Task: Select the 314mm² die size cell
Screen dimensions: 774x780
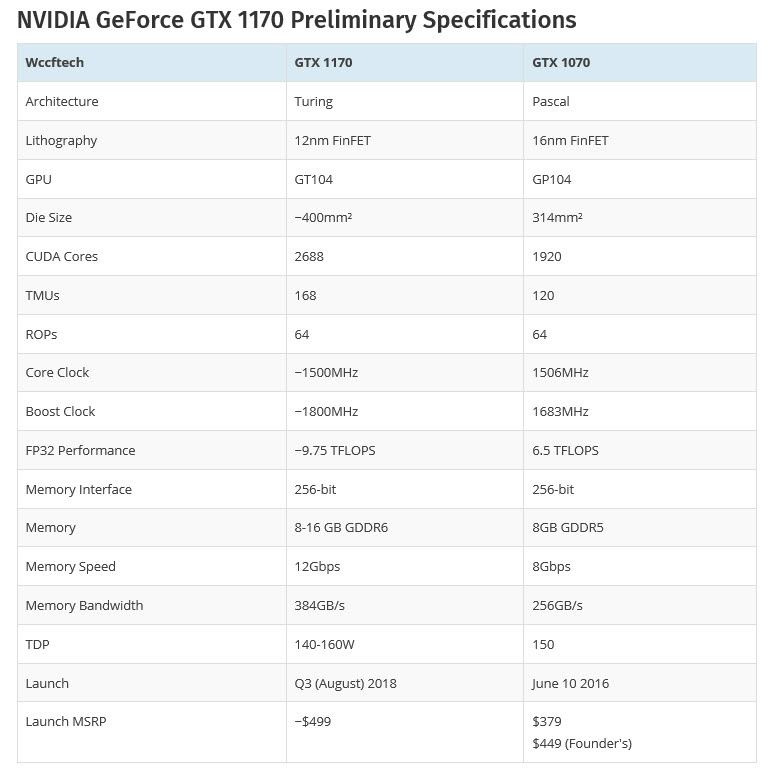Action: tap(557, 217)
